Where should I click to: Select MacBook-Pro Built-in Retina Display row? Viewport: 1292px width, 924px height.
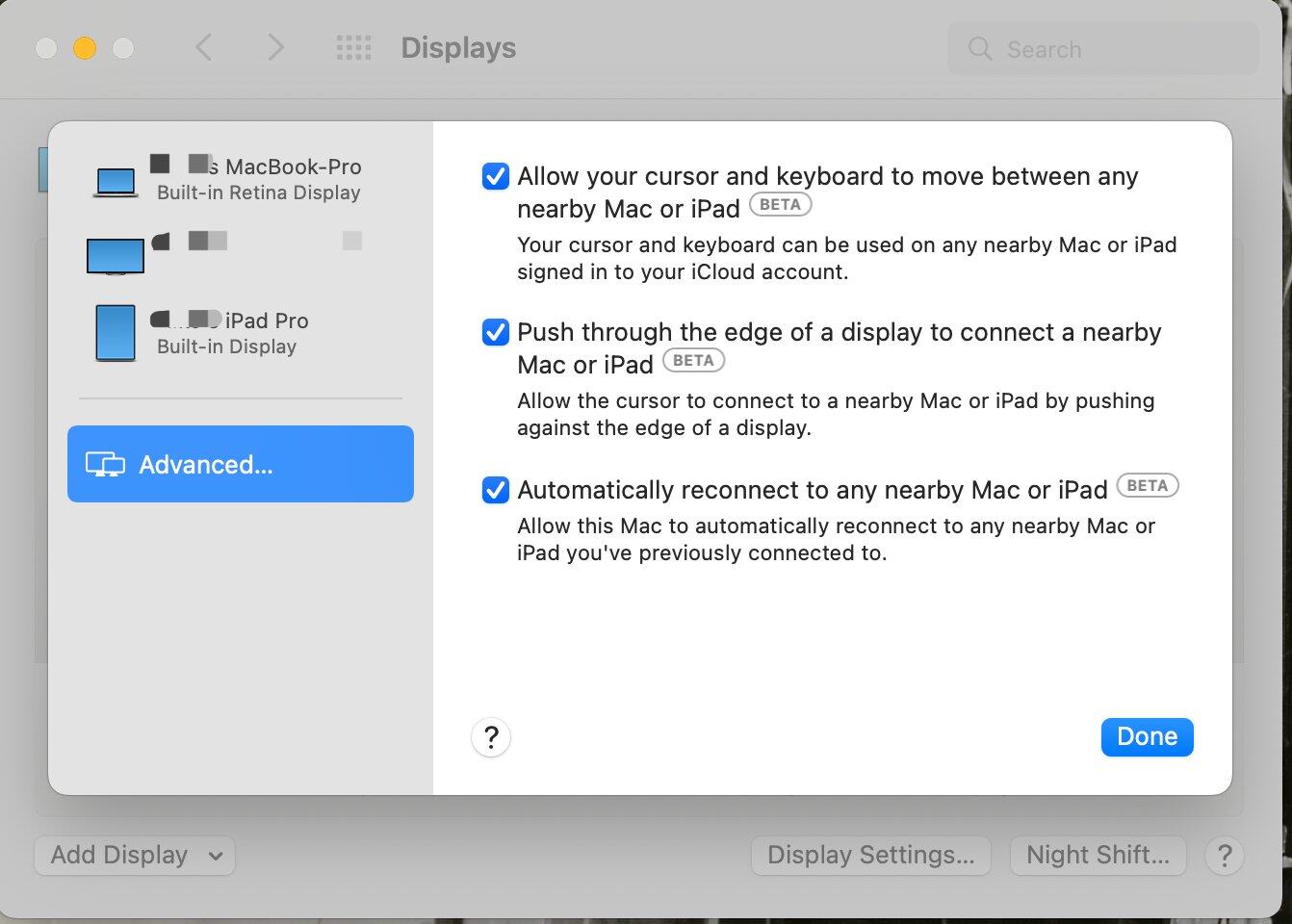[x=241, y=180]
